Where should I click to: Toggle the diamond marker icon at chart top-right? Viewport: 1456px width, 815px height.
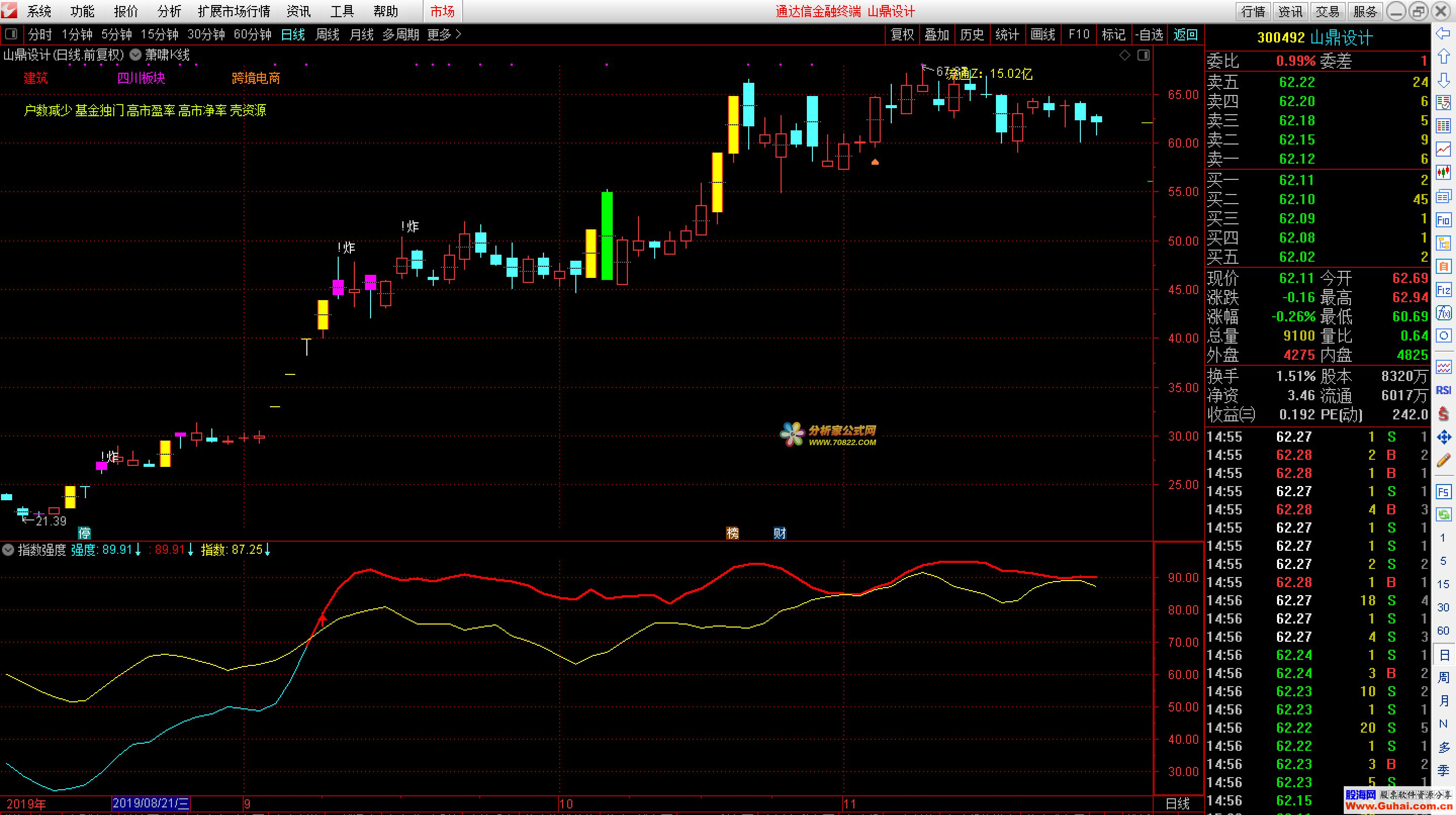(1125, 56)
